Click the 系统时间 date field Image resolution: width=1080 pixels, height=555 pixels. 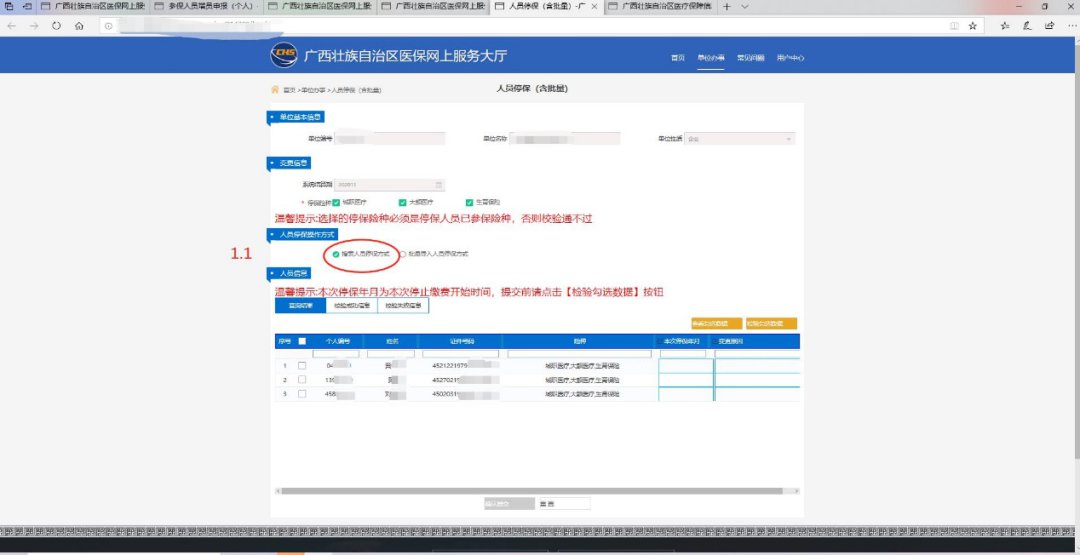[x=390, y=185]
